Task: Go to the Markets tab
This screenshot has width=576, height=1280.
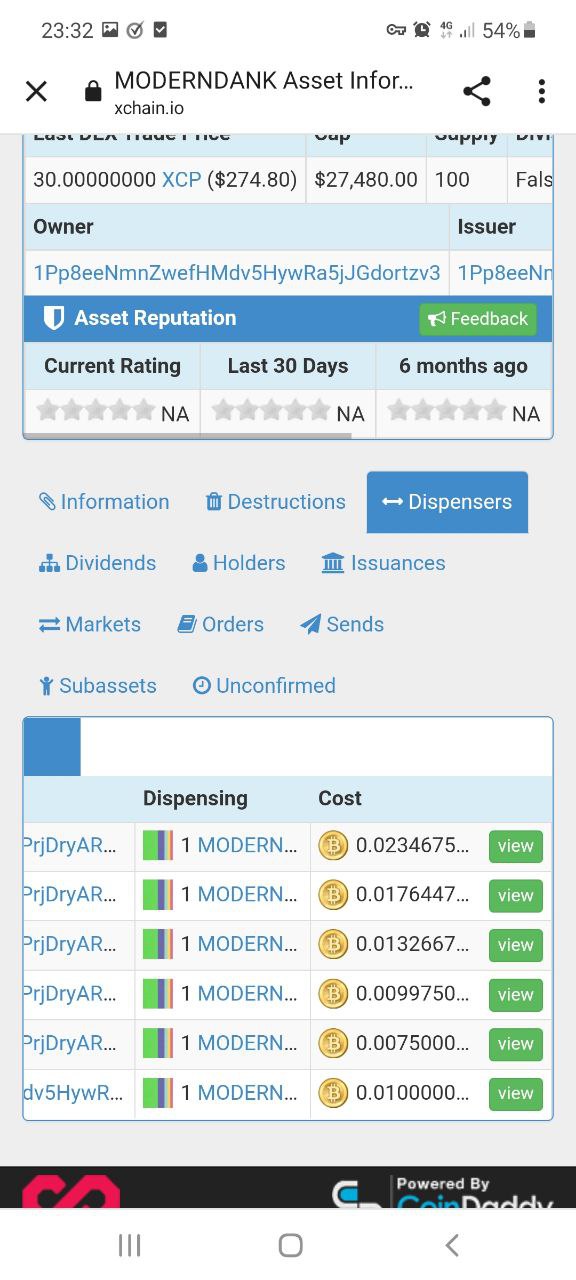Action: 89,624
